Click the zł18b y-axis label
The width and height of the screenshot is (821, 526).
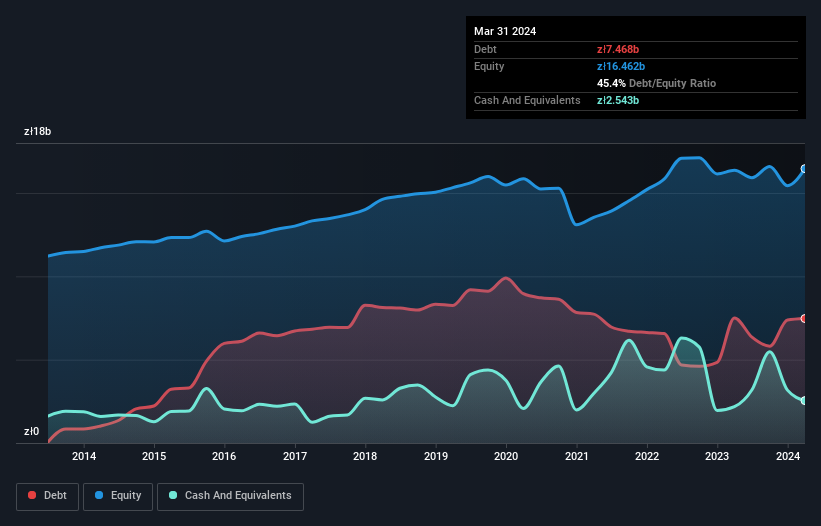[38, 131]
